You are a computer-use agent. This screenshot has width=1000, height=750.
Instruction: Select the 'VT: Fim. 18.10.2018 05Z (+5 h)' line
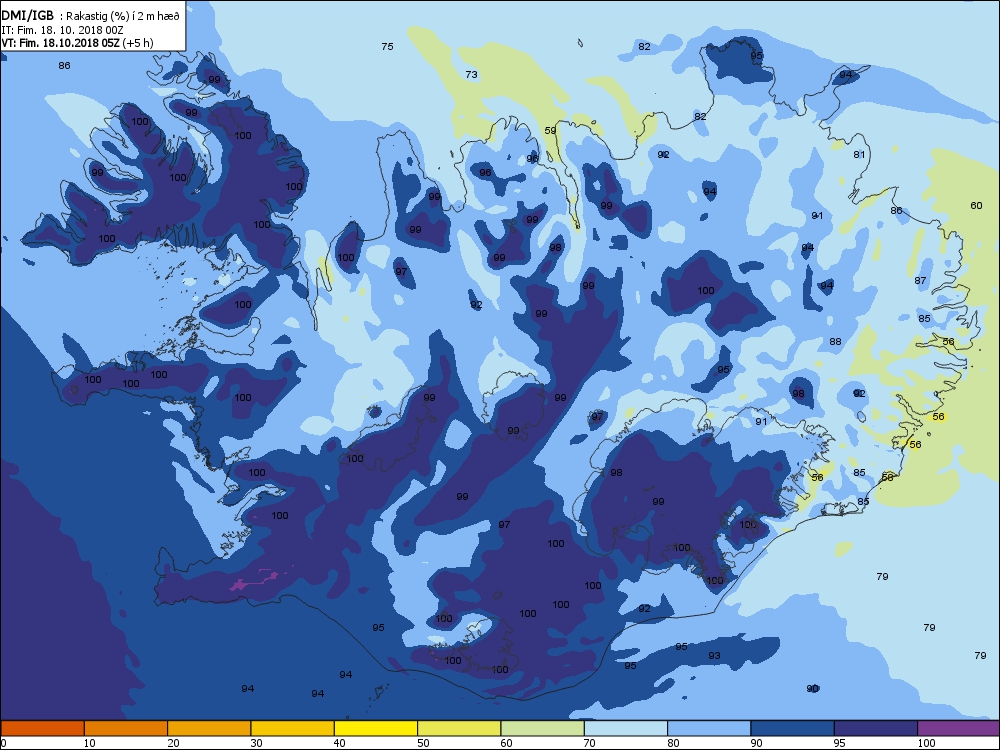tap(77, 43)
